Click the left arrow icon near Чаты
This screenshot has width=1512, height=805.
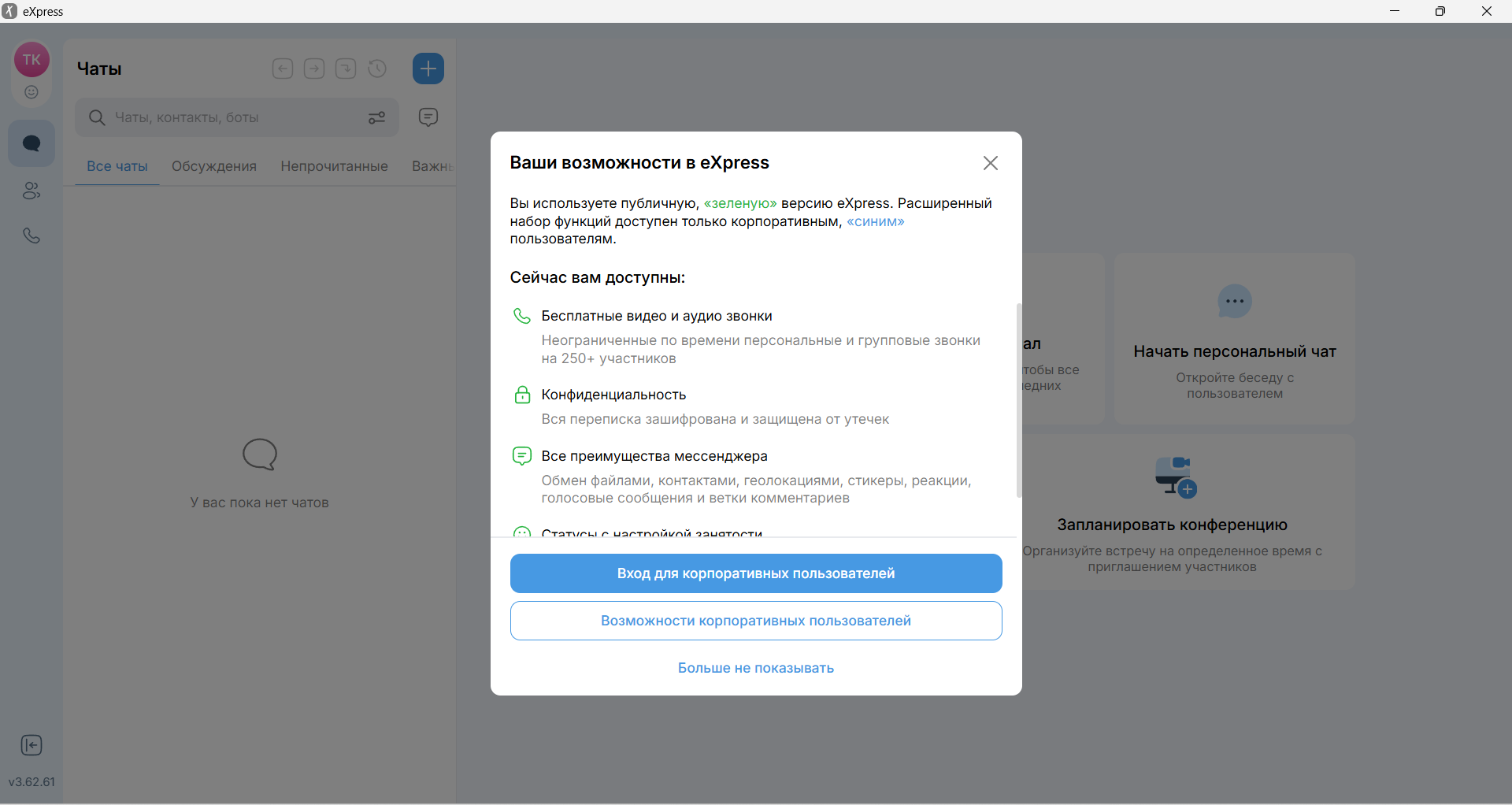click(x=283, y=69)
